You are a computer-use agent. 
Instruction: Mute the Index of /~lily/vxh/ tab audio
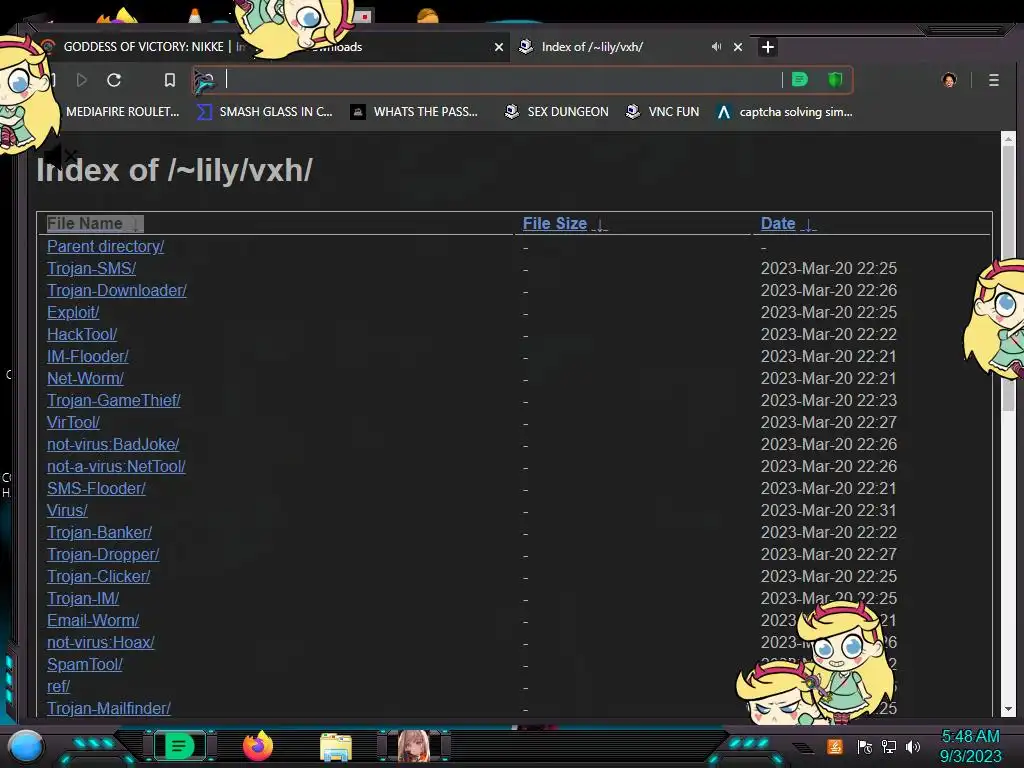click(x=716, y=47)
